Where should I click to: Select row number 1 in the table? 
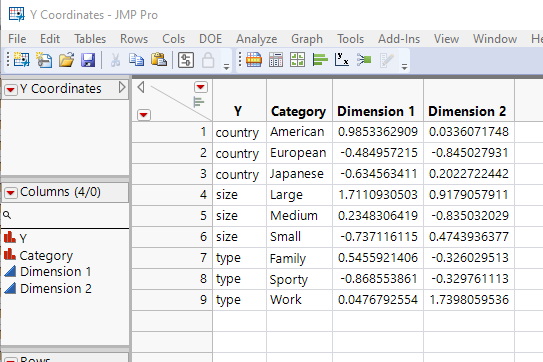tap(172, 132)
